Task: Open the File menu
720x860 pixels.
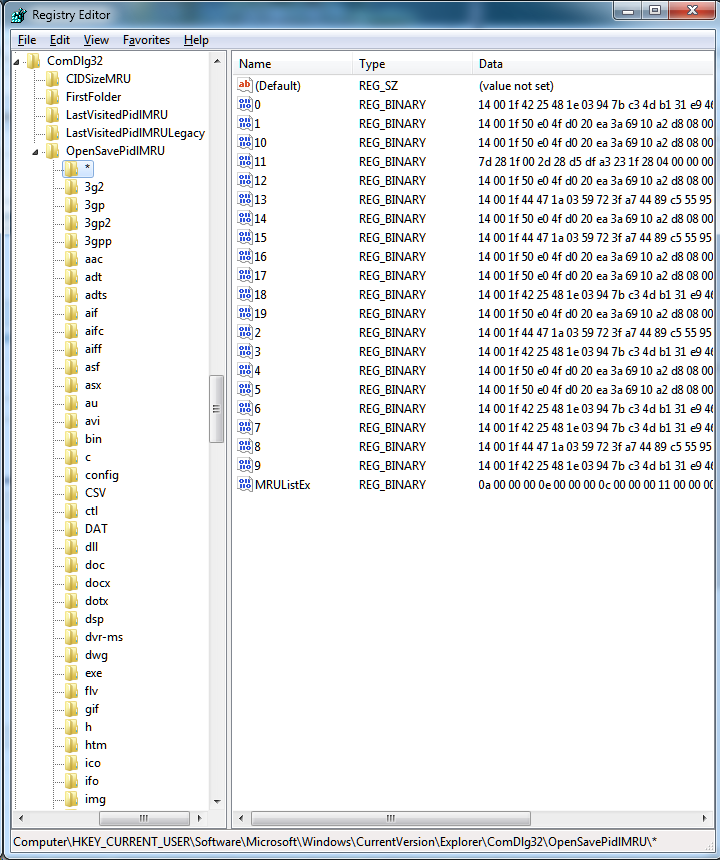Action: tap(27, 40)
